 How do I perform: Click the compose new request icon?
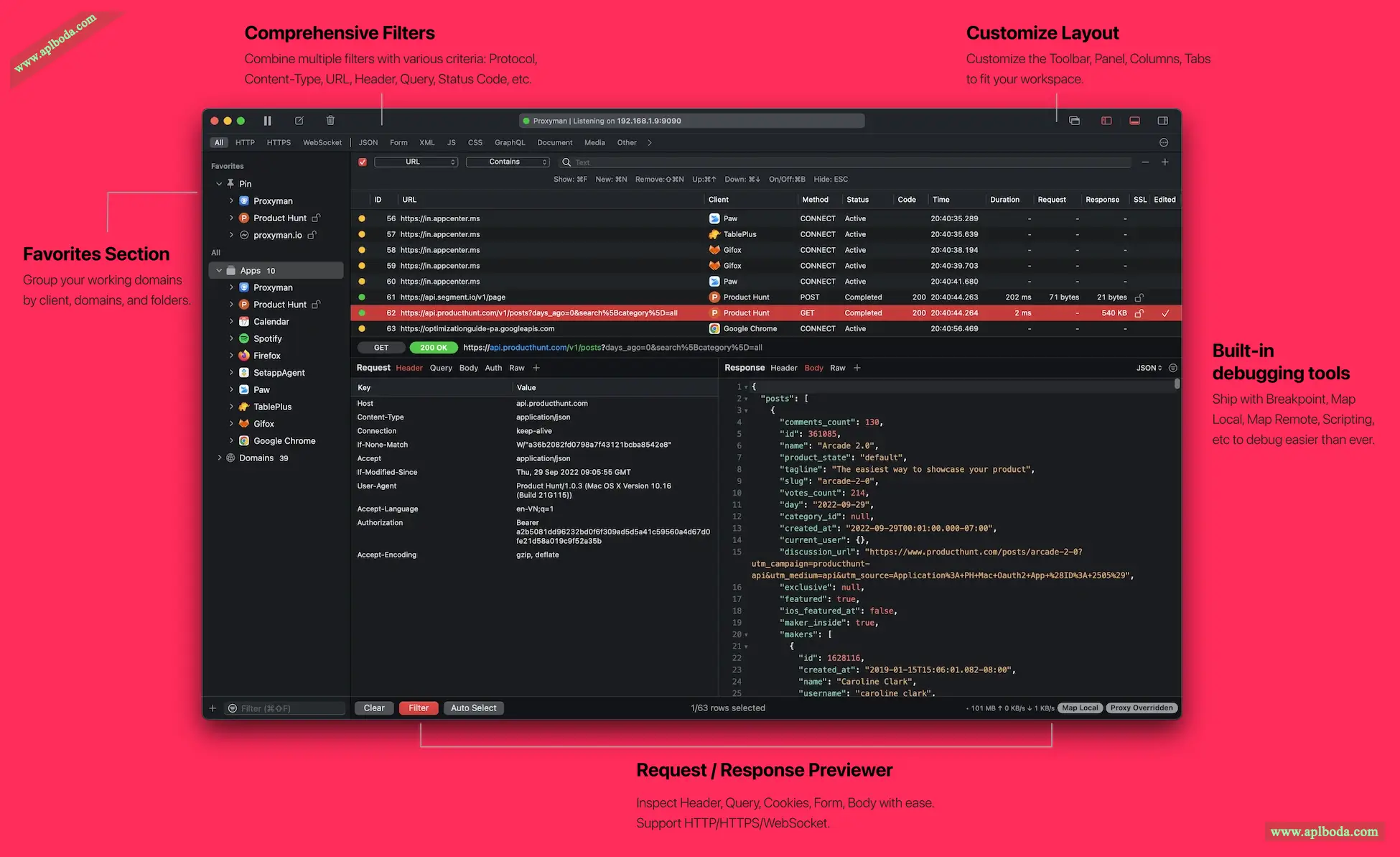[299, 121]
